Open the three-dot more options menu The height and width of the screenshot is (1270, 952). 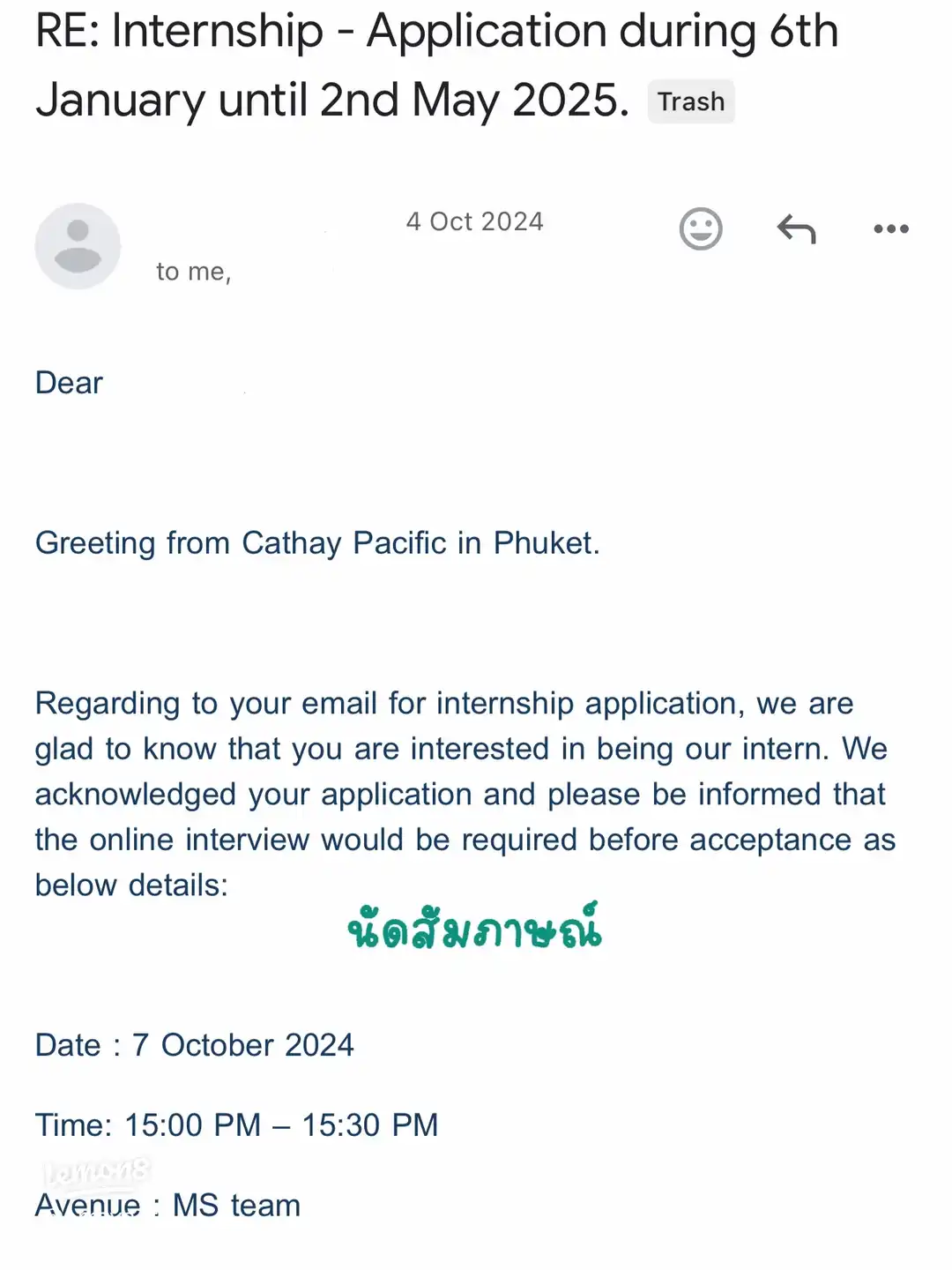tap(890, 229)
